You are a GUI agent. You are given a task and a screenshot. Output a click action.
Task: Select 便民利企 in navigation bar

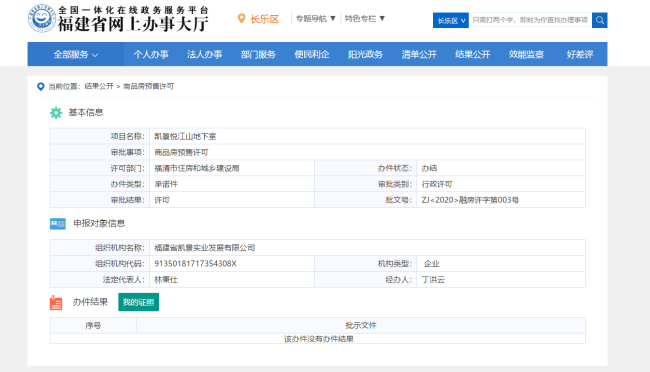pos(312,54)
